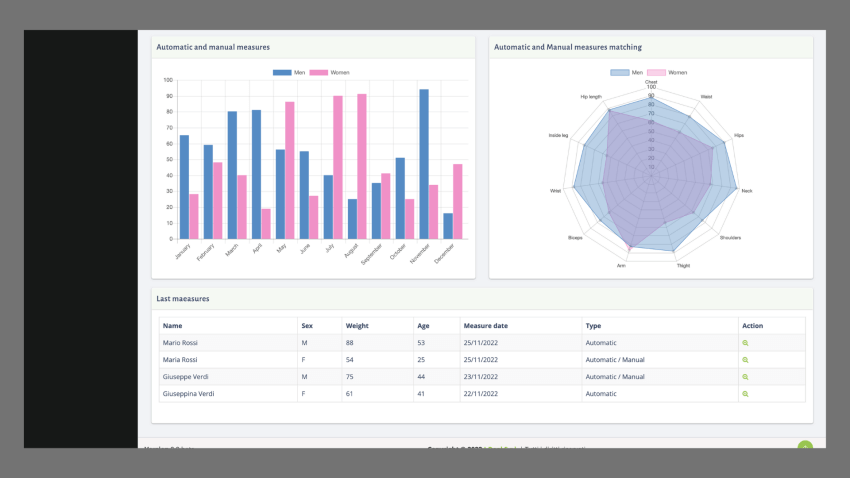View Giuseppe Verdi measure via action icon
850x478 pixels.
pos(745,377)
